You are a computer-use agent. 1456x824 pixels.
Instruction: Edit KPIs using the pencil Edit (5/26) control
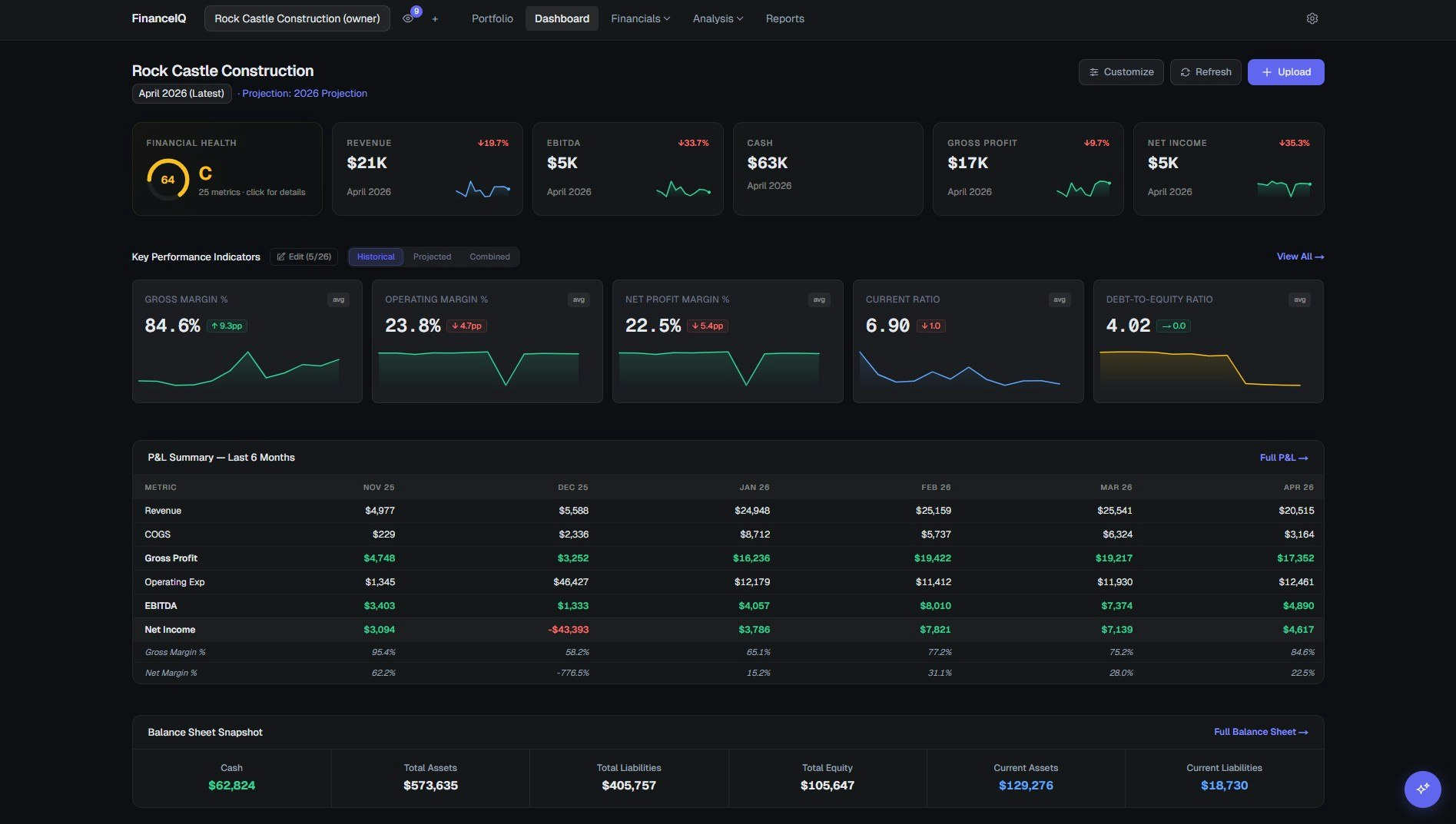(x=303, y=256)
